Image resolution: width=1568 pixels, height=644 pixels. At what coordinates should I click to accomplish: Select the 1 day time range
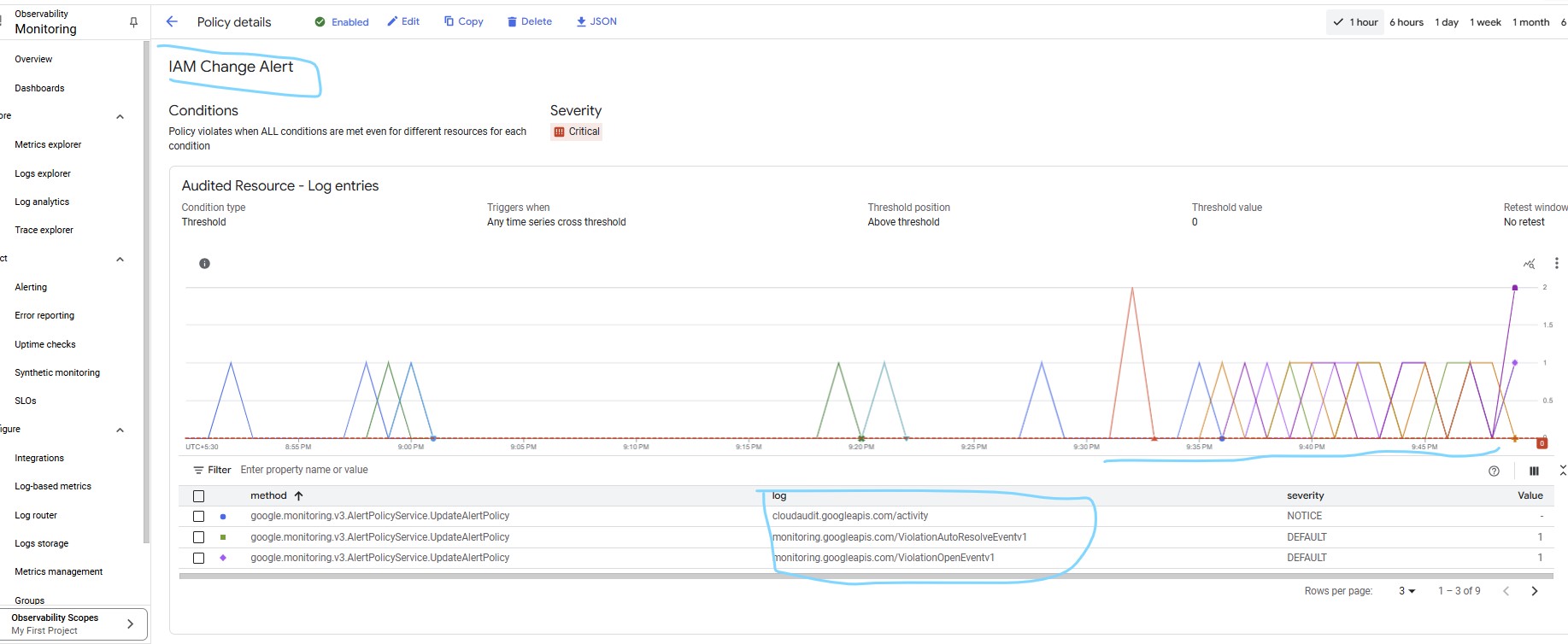pyautogui.click(x=1447, y=22)
